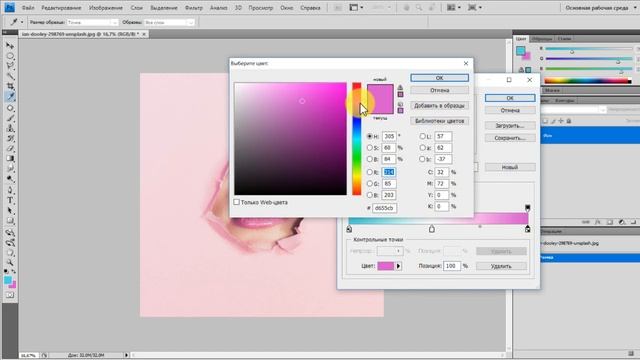Select the Type tool

(x=10, y=201)
